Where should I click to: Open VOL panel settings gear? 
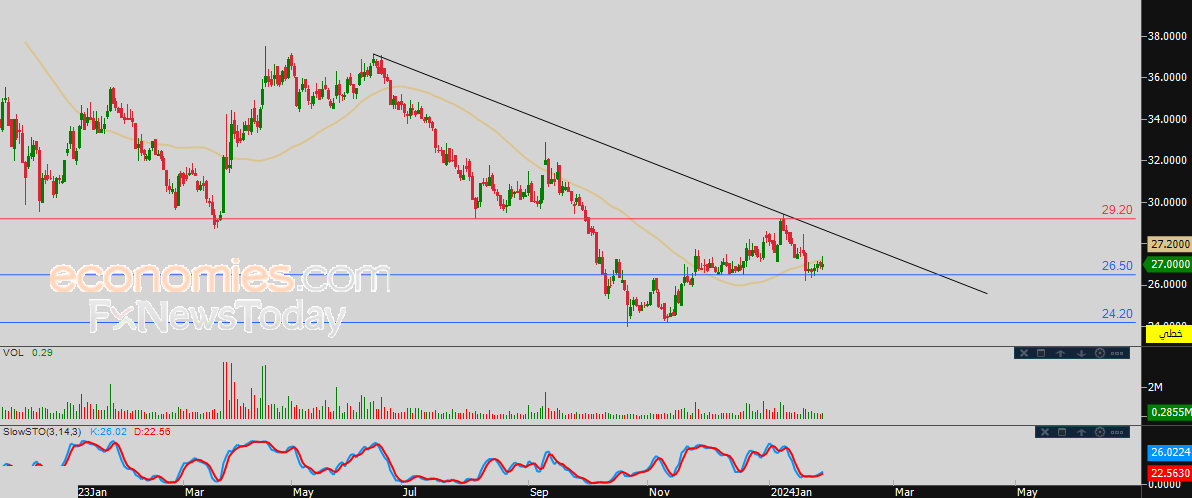(1099, 353)
